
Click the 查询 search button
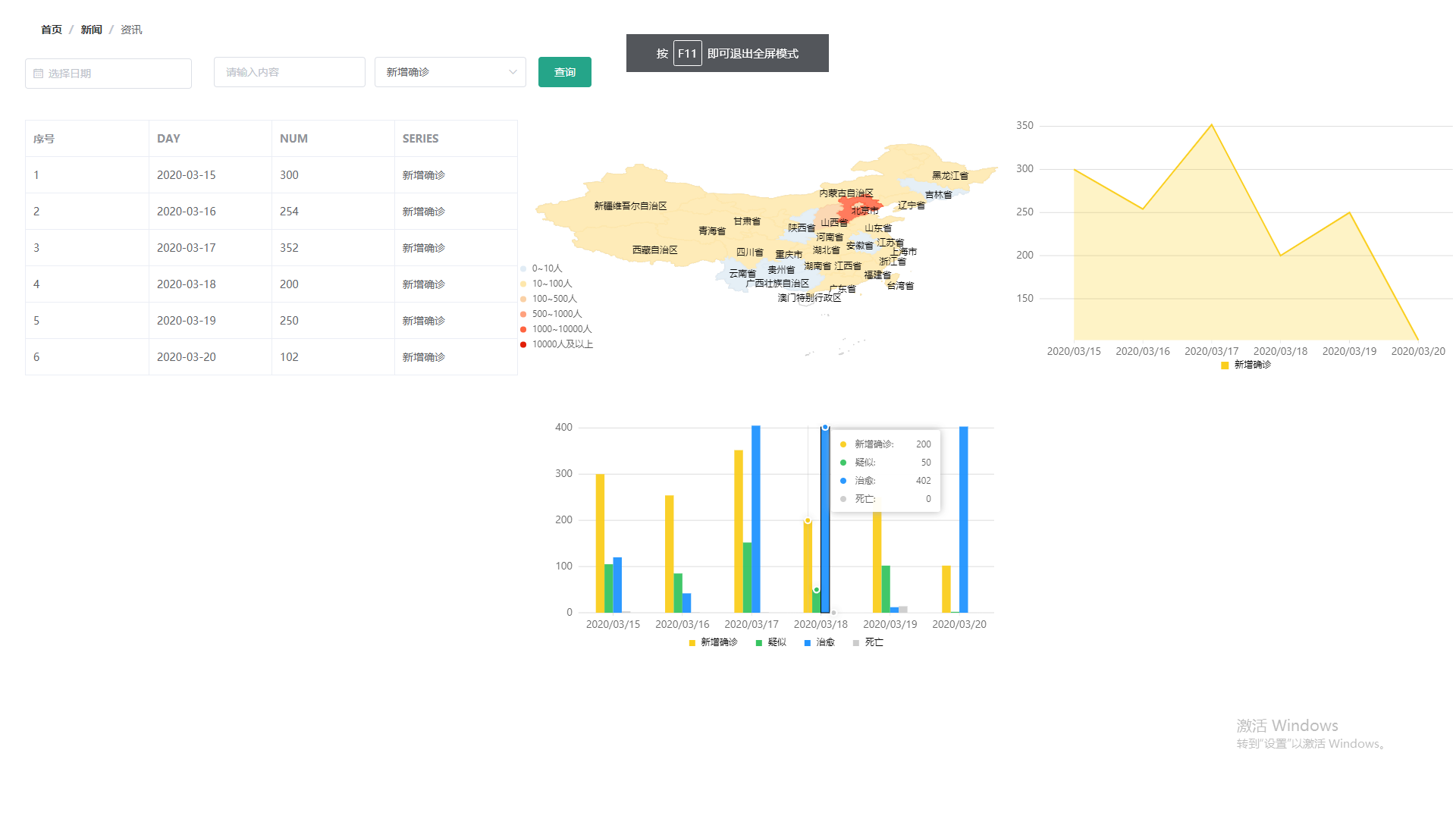[564, 72]
